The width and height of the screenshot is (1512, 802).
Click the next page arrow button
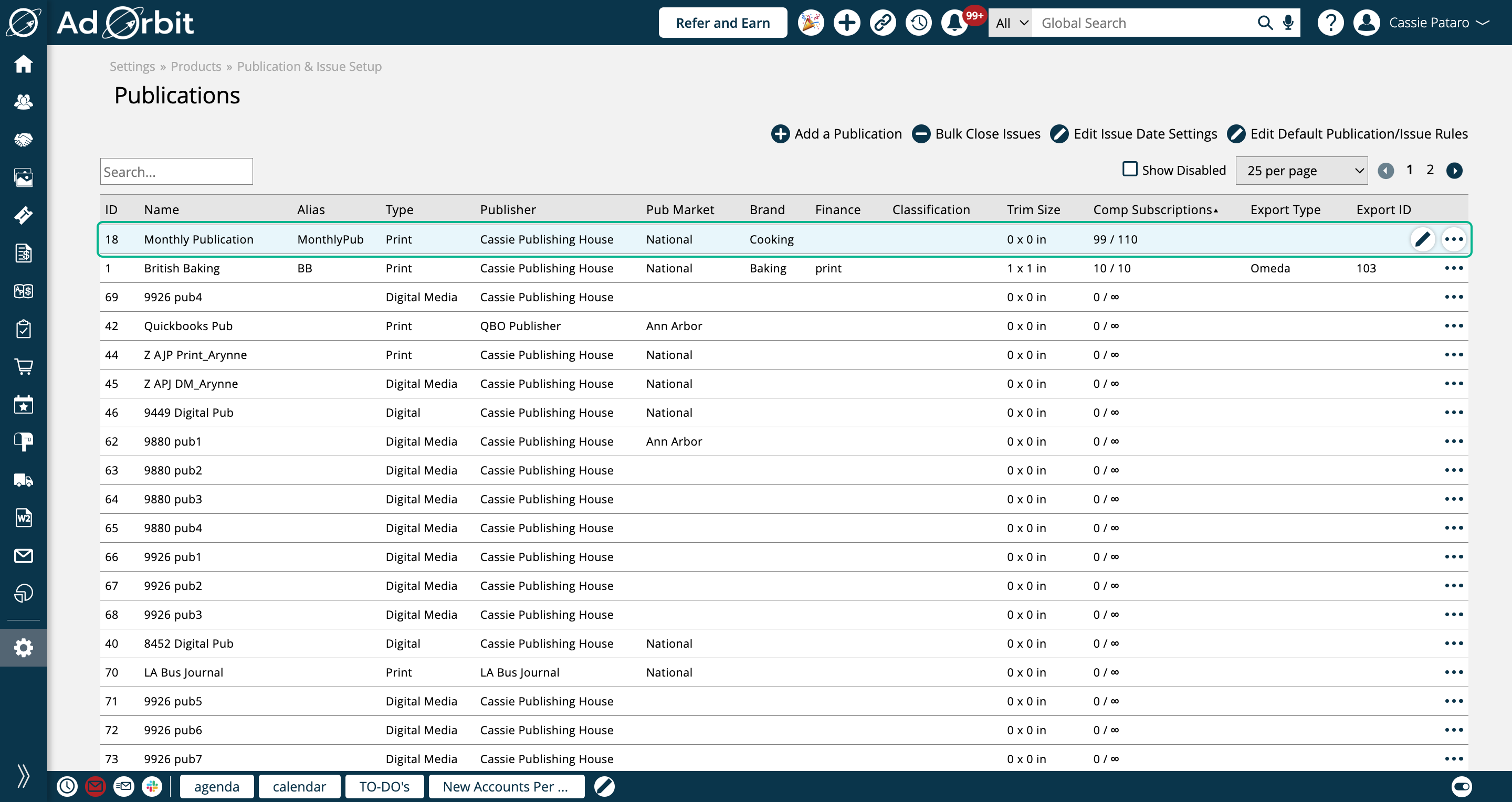(1454, 171)
